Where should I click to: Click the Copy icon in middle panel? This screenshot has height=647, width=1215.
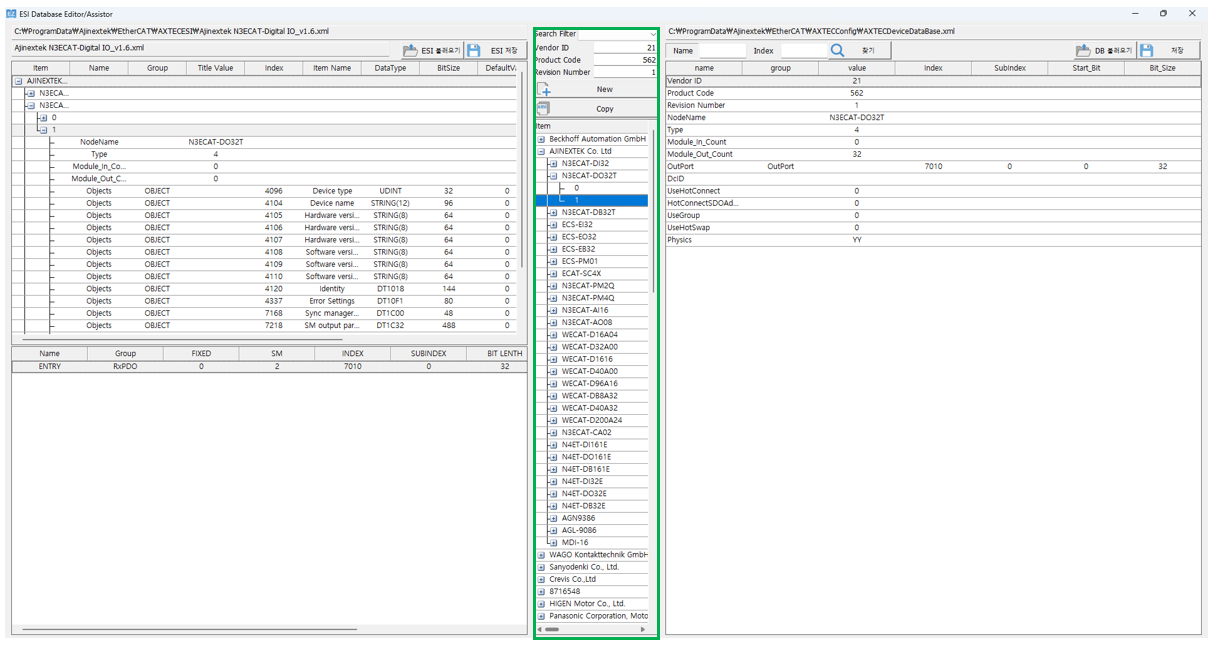click(x=543, y=108)
